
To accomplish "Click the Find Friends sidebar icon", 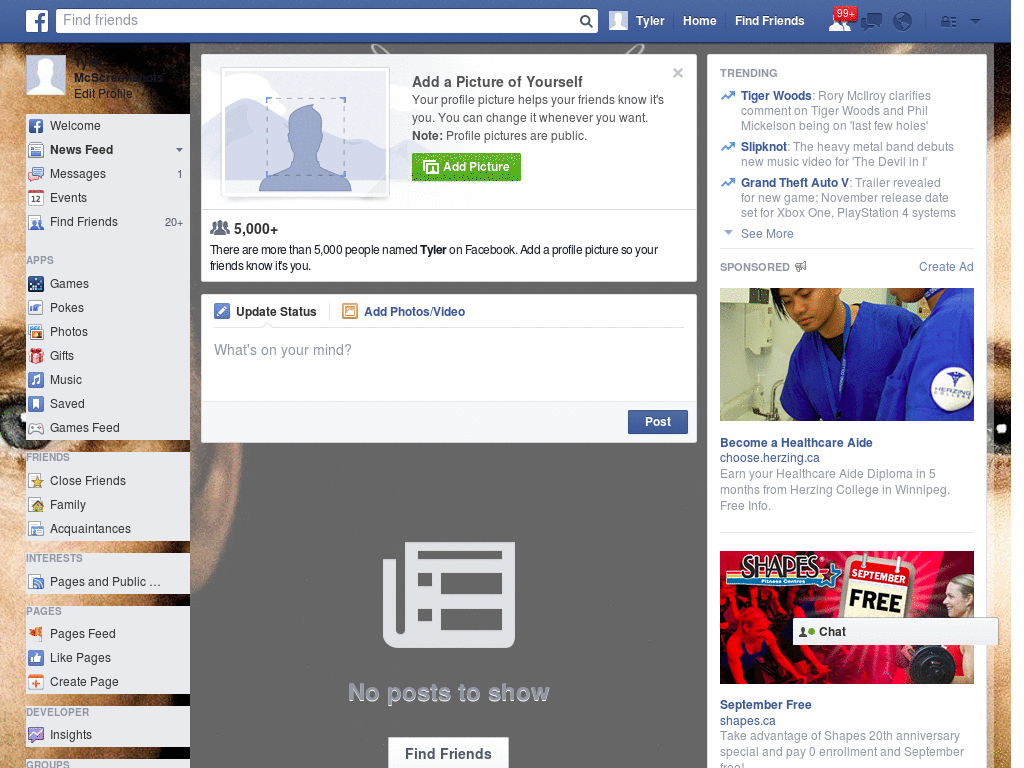I will point(36,223).
